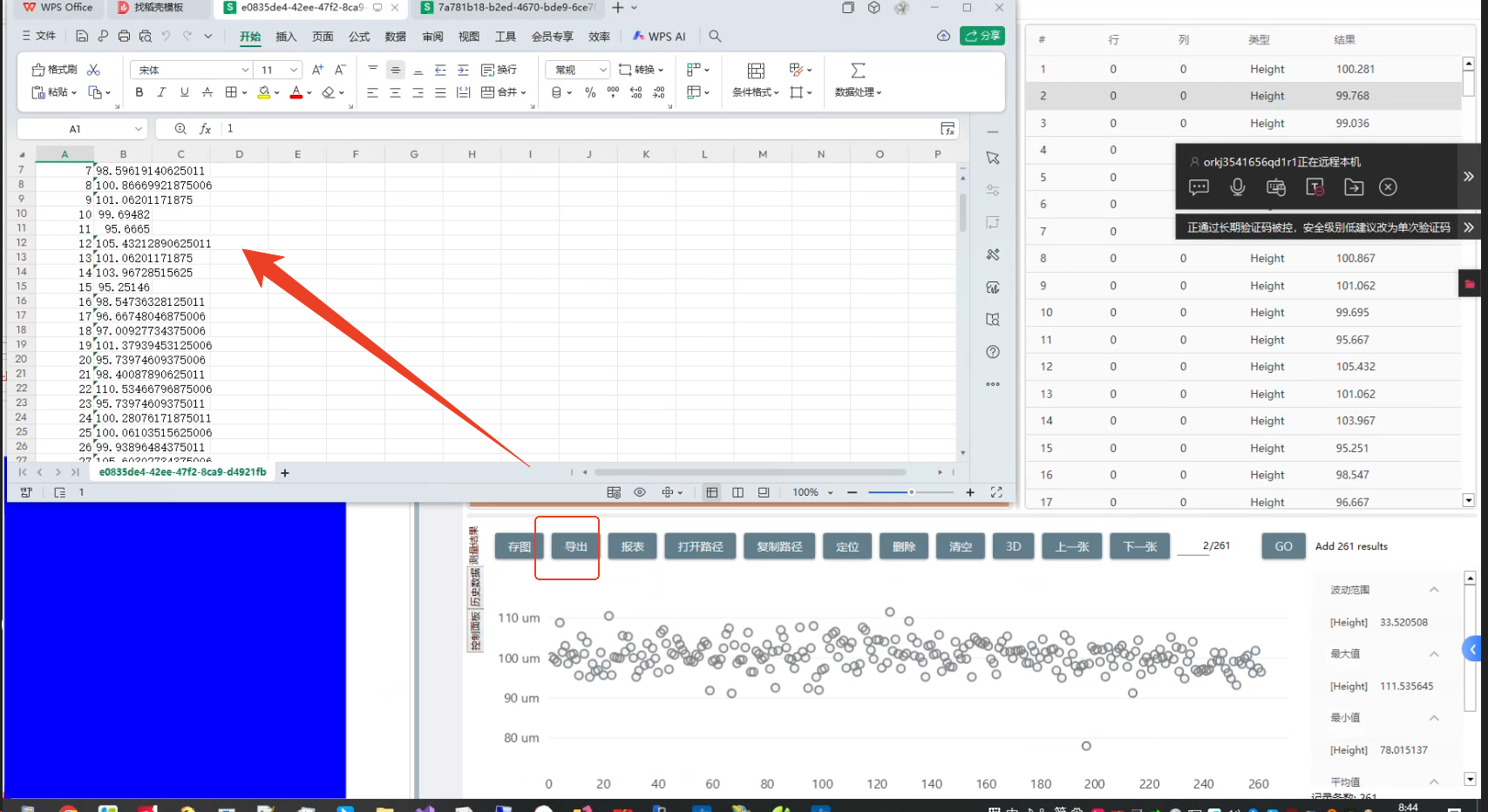Toggle fullscreen view in status bar
Viewport: 1488px width, 812px height.
coord(996,492)
